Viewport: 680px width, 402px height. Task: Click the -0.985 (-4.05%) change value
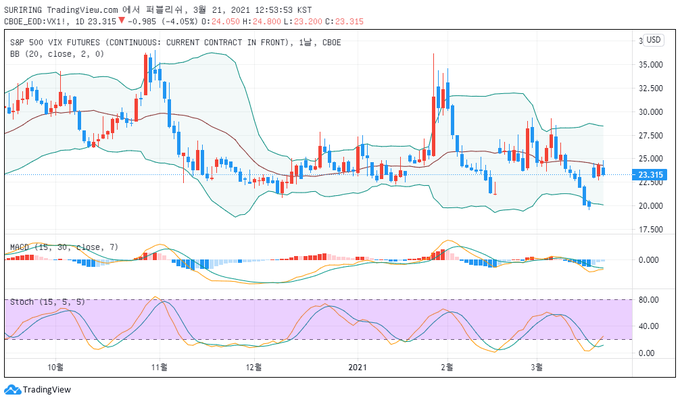click(x=163, y=21)
